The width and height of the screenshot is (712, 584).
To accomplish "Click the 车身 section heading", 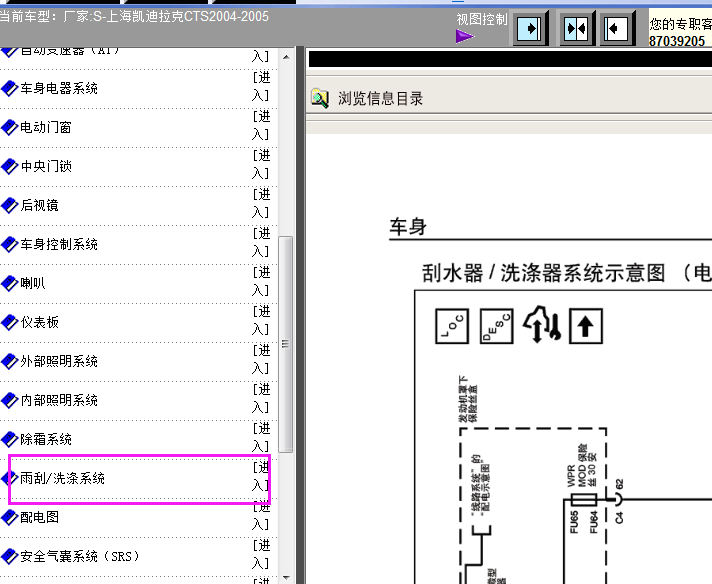I will coord(408,227).
